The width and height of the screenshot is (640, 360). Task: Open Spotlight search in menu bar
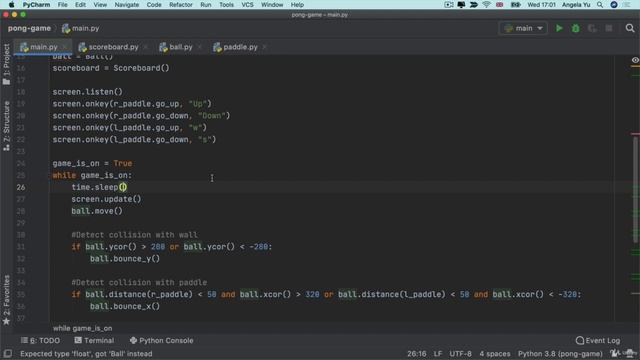point(600,5)
